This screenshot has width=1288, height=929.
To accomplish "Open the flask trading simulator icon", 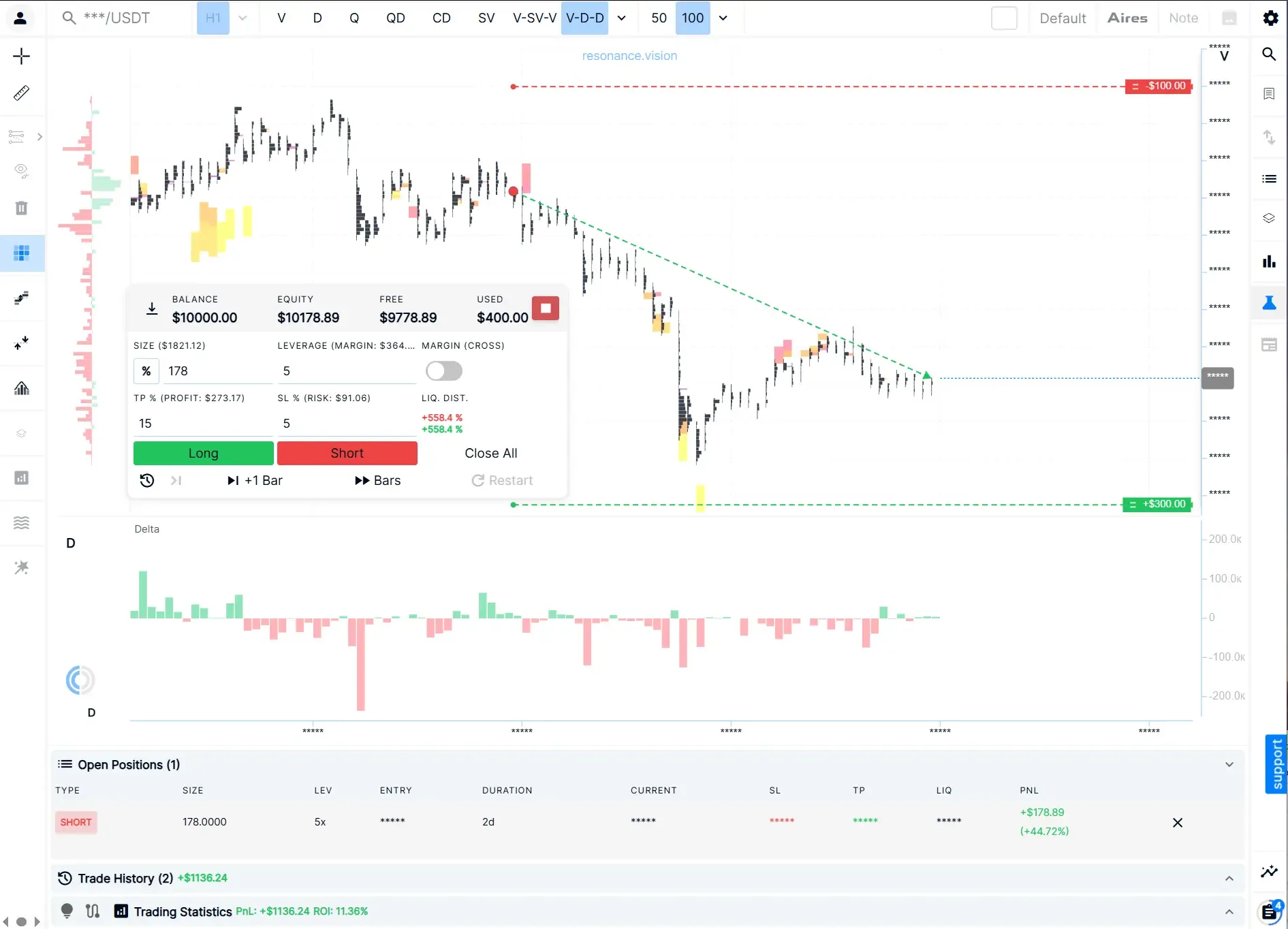I will [1269, 303].
